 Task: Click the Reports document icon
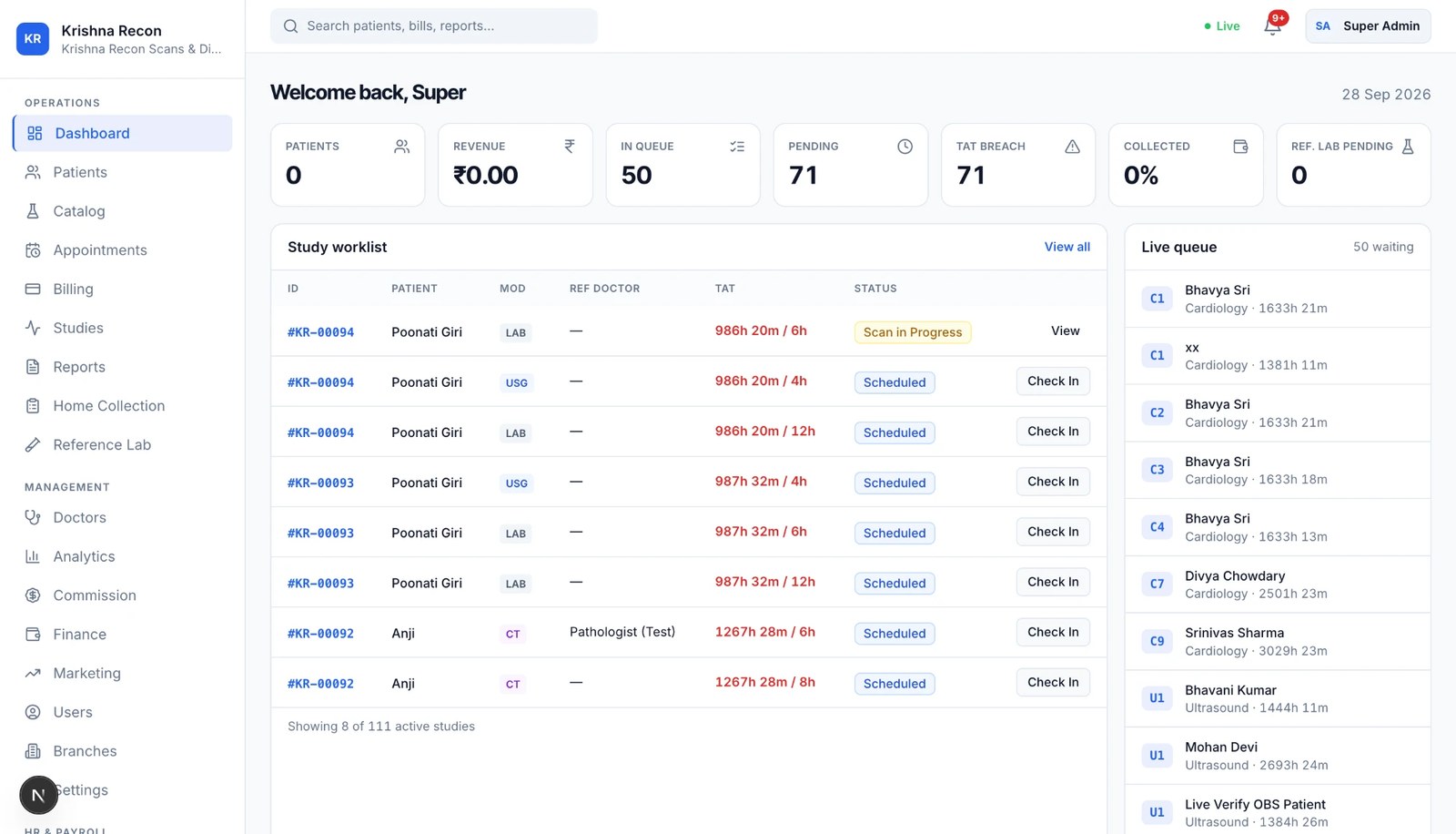click(x=33, y=367)
